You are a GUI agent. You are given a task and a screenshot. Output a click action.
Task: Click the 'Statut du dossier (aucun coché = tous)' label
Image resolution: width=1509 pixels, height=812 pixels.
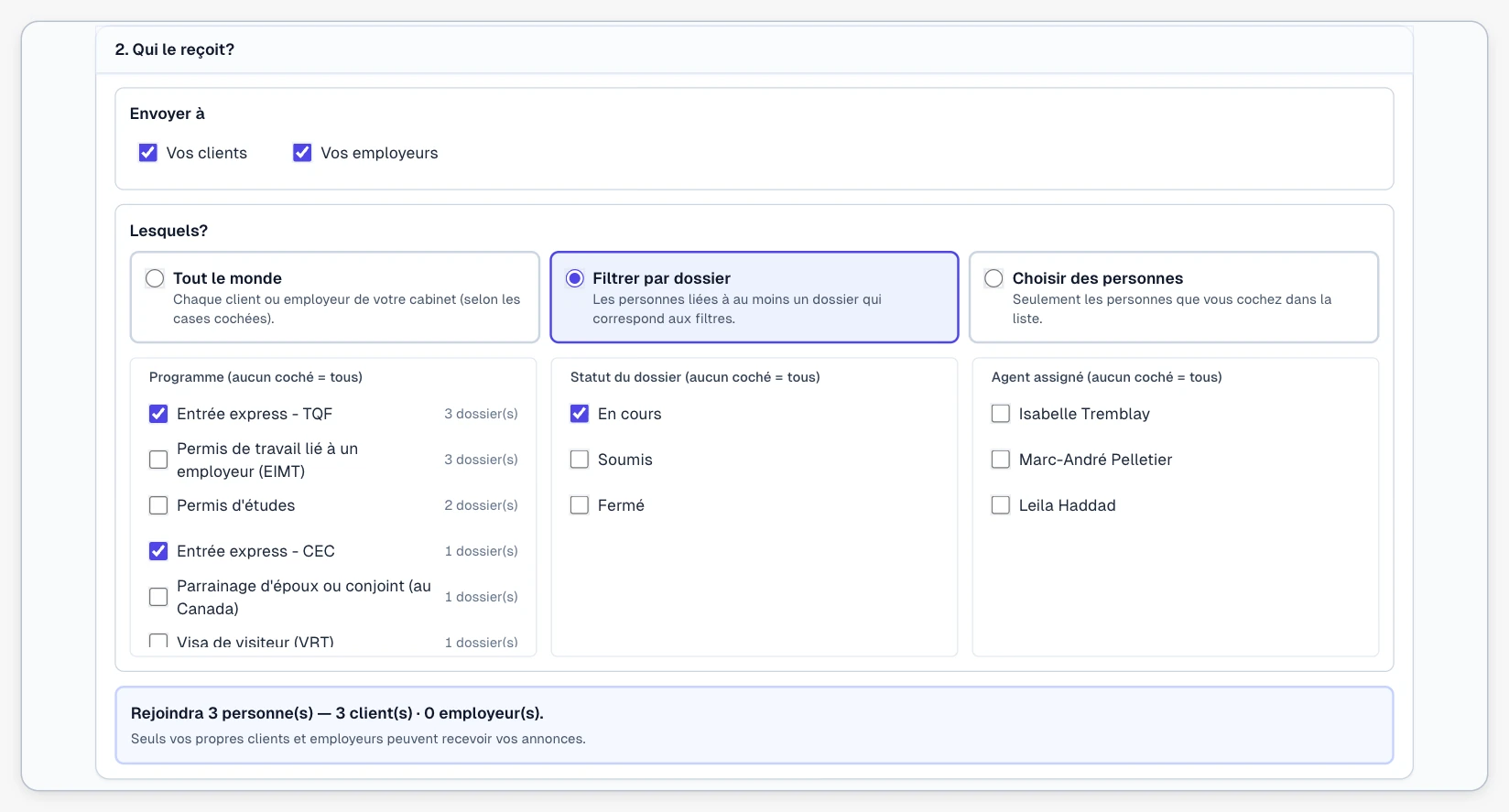695,377
